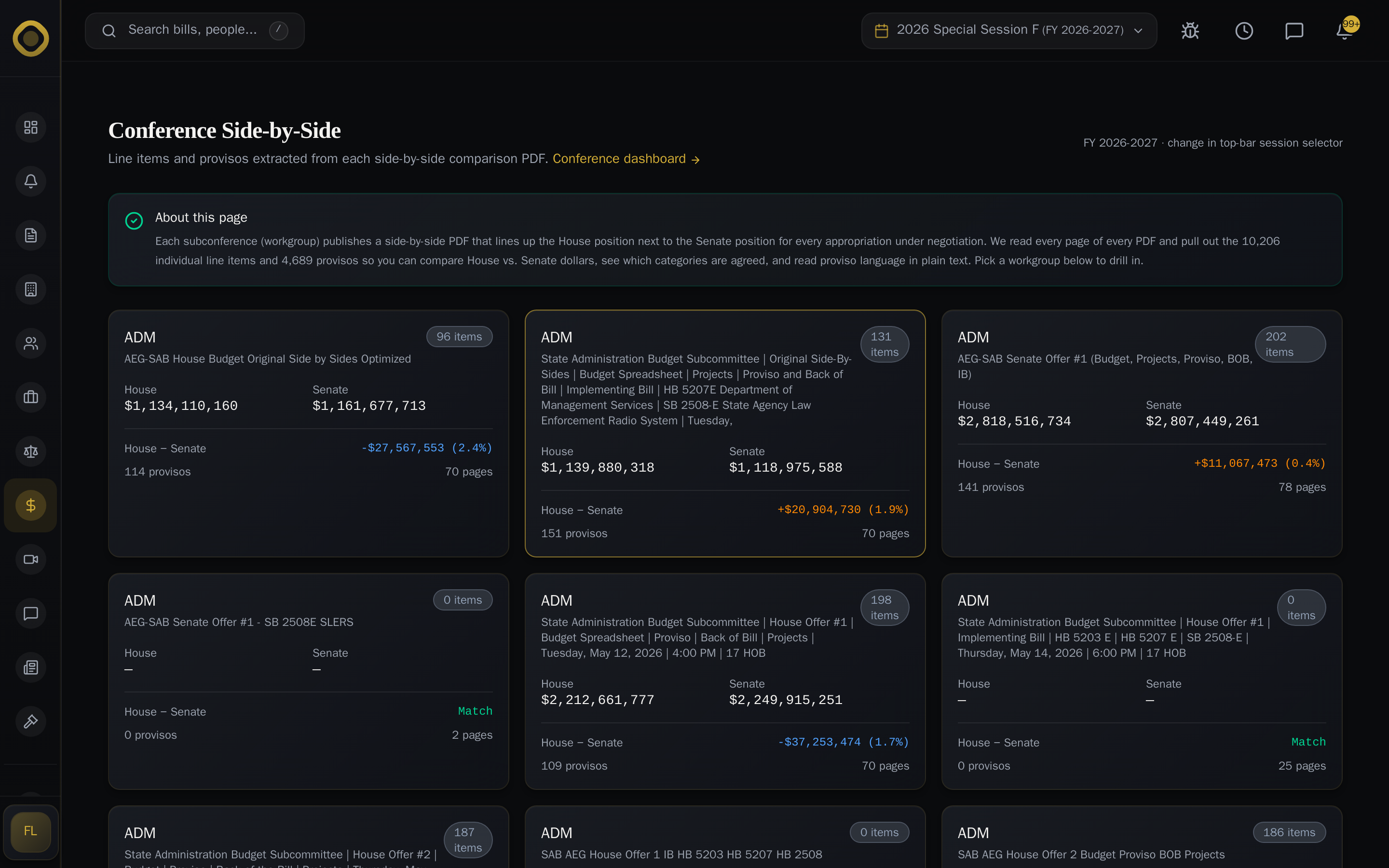
Task: Open the bills document sidebar icon
Action: (x=31, y=235)
